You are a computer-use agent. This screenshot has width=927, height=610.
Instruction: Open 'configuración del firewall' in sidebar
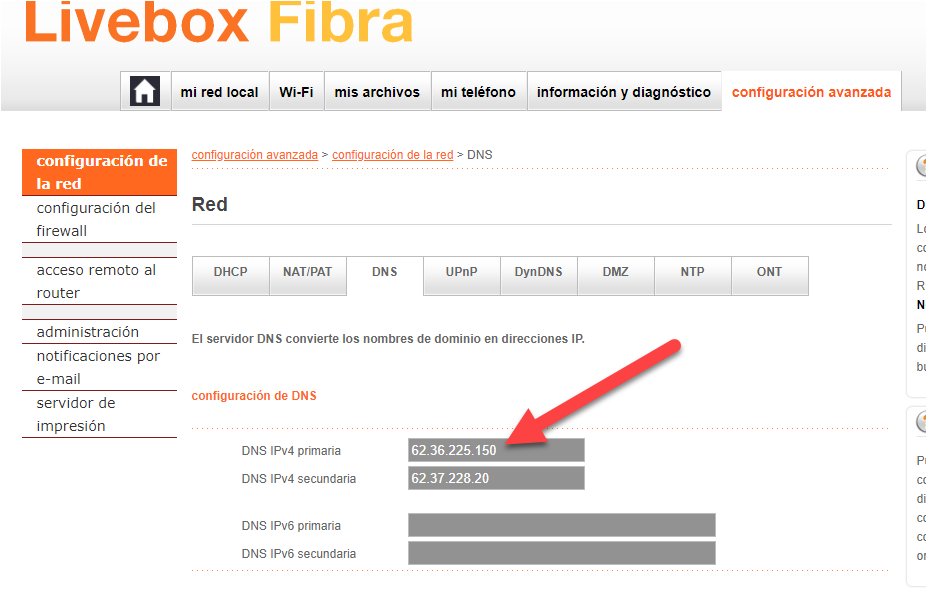click(x=99, y=219)
